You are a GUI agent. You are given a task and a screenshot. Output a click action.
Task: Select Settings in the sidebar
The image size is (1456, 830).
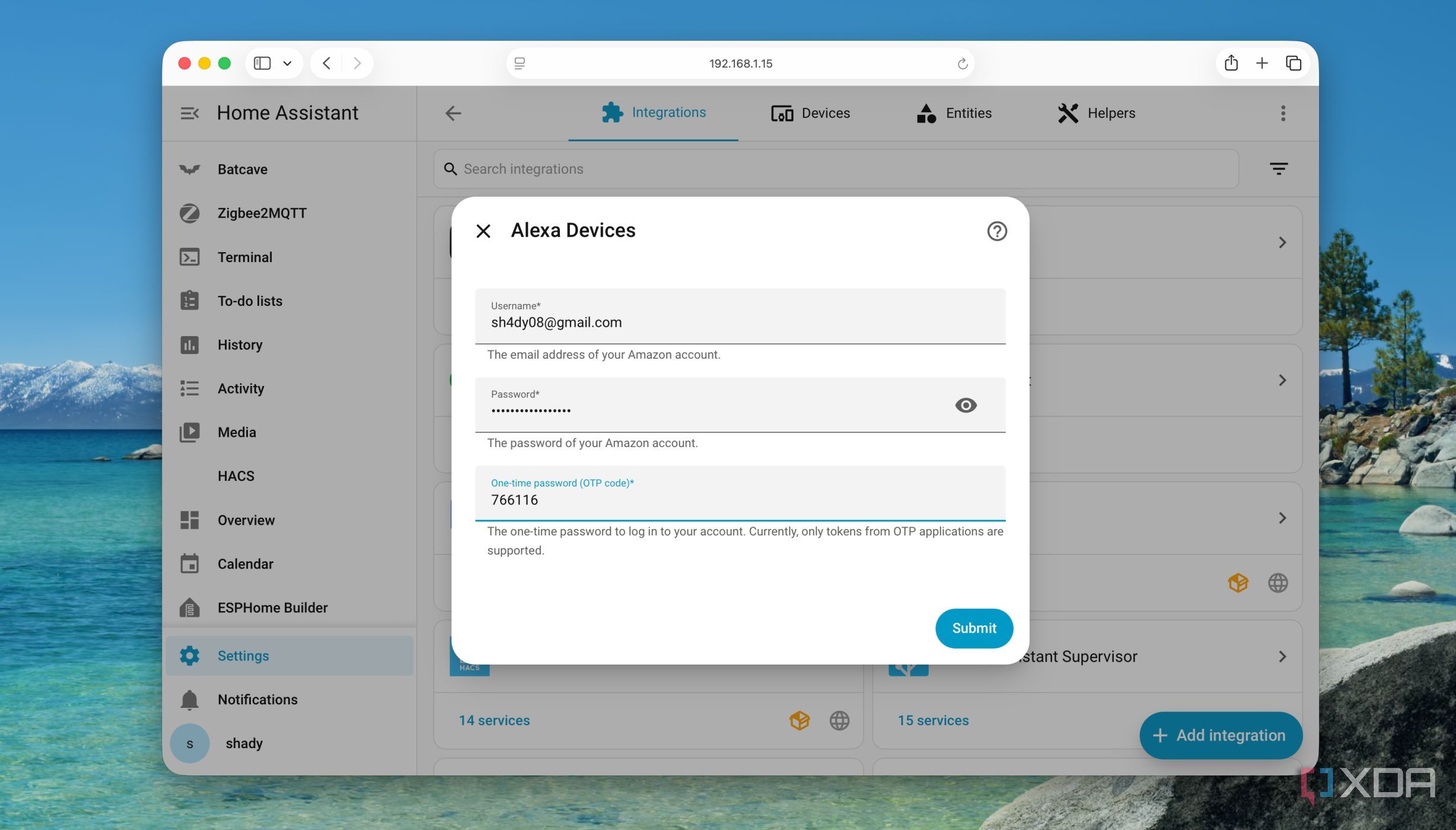point(289,656)
